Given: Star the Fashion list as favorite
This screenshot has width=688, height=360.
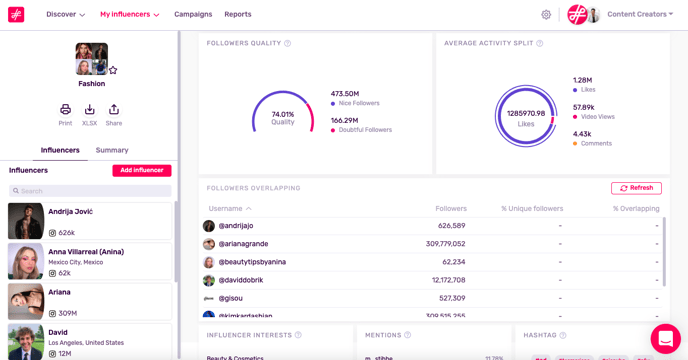Looking at the screenshot, I should [x=113, y=70].
